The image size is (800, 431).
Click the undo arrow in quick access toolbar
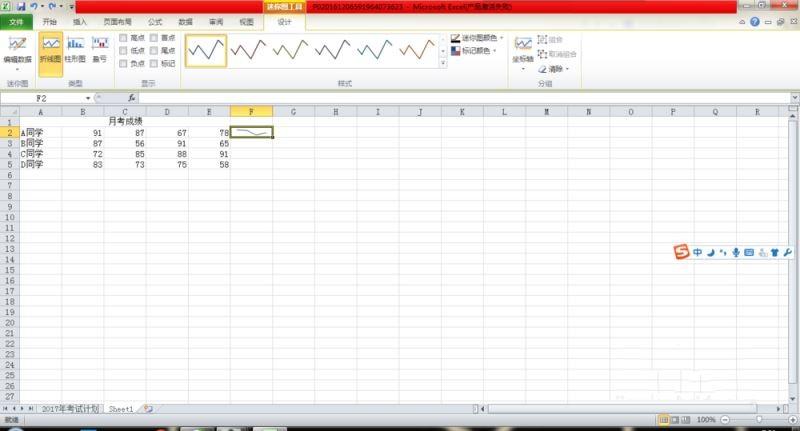point(34,6)
